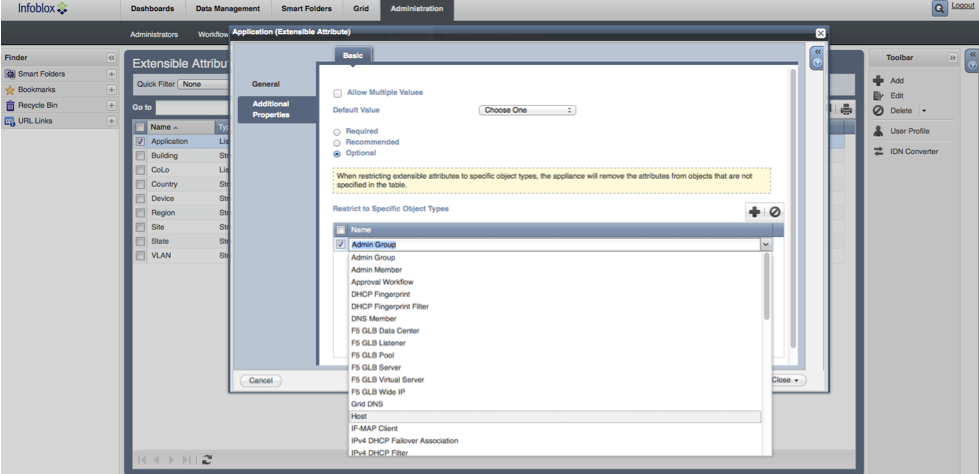Click the Delete circle icon in Toolbar
This screenshot has height=474, width=979.
[x=878, y=111]
